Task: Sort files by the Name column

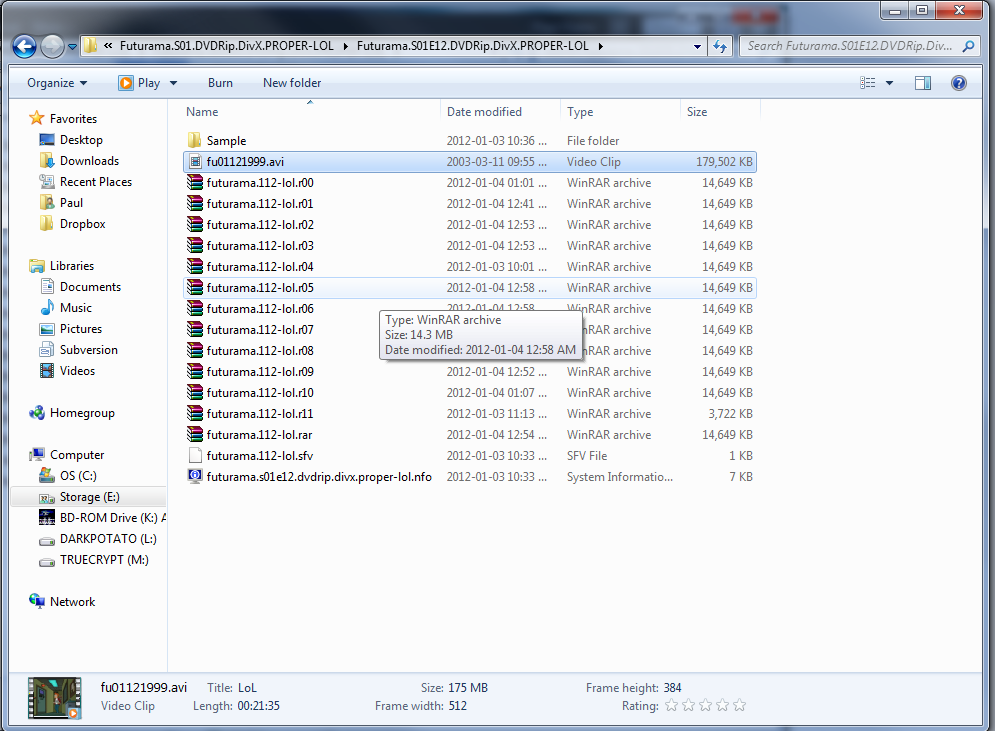Action: coord(202,112)
